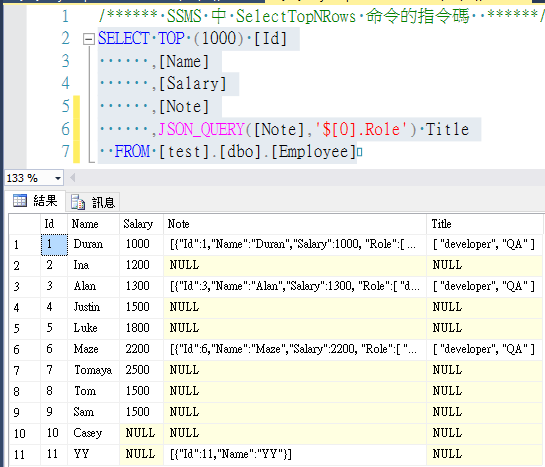Click the salary cell 1300

(141, 286)
